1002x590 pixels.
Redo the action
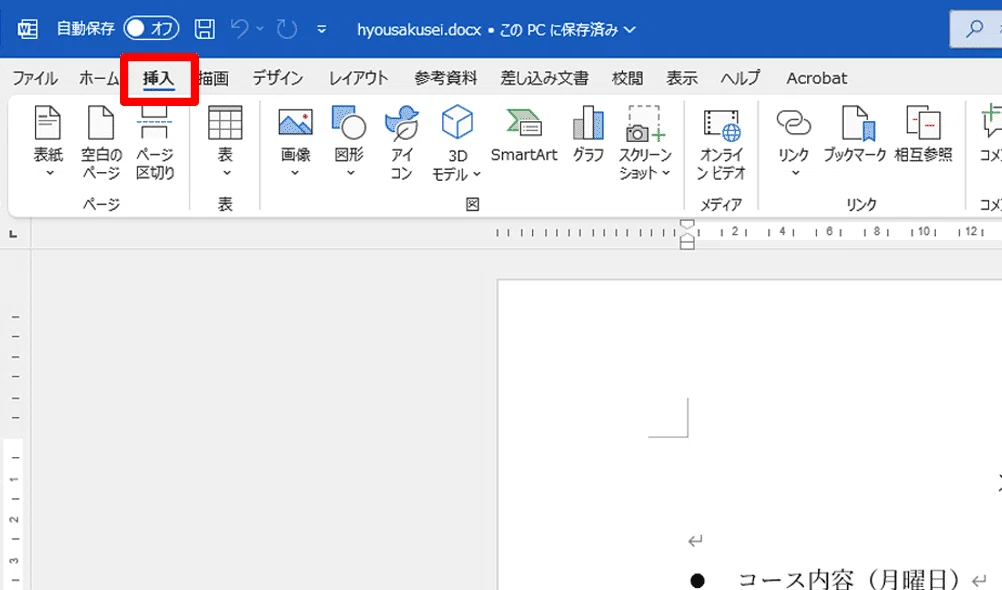(286, 29)
